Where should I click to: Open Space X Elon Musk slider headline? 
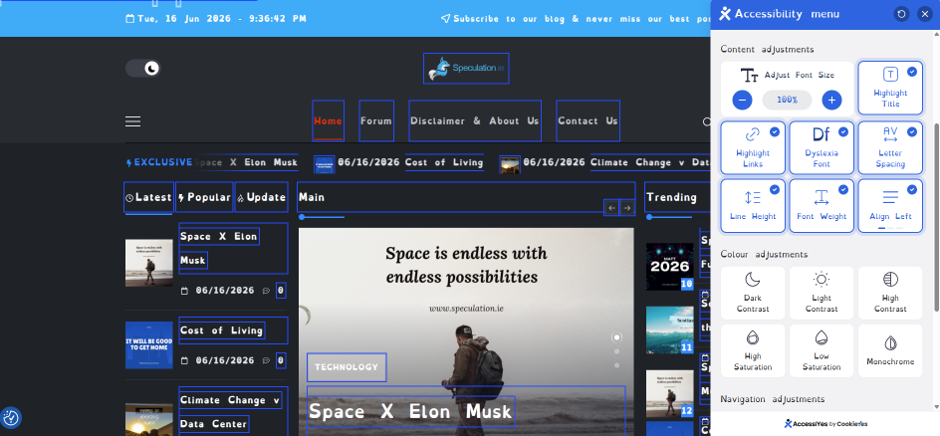click(x=411, y=411)
